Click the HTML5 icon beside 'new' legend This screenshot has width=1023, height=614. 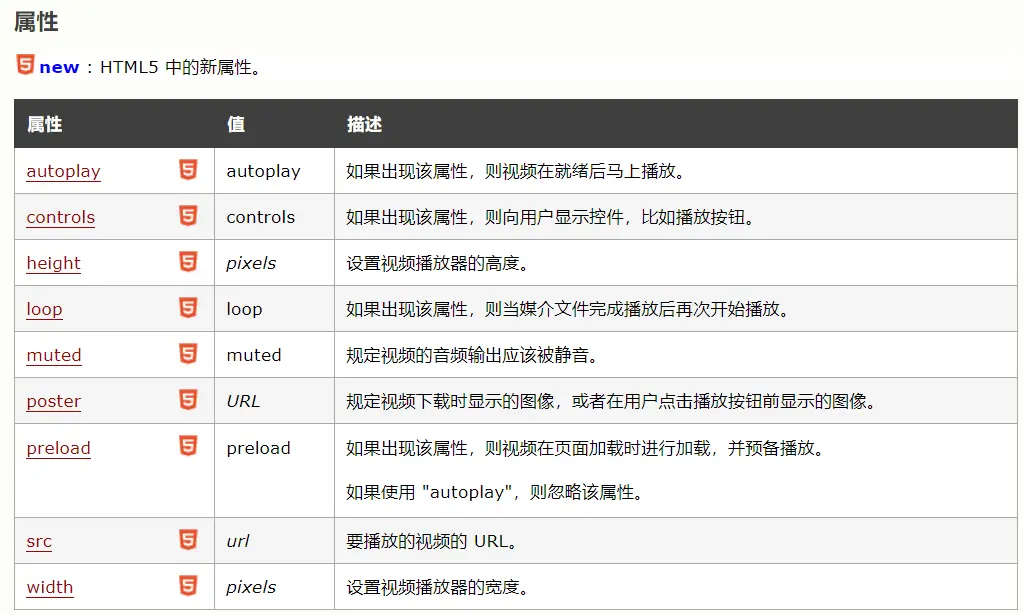(x=25, y=65)
